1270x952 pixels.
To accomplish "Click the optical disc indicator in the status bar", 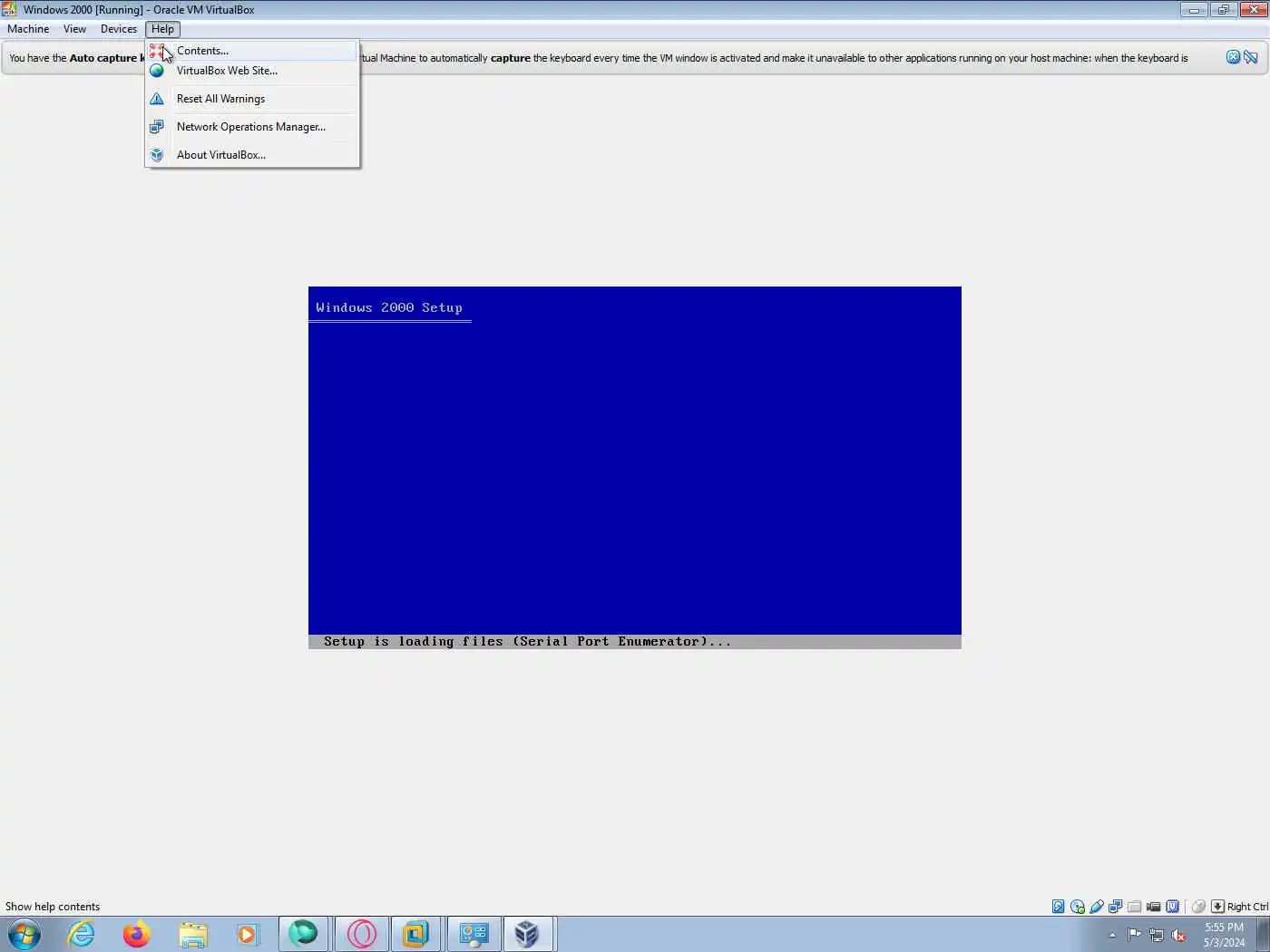I will tap(1078, 907).
